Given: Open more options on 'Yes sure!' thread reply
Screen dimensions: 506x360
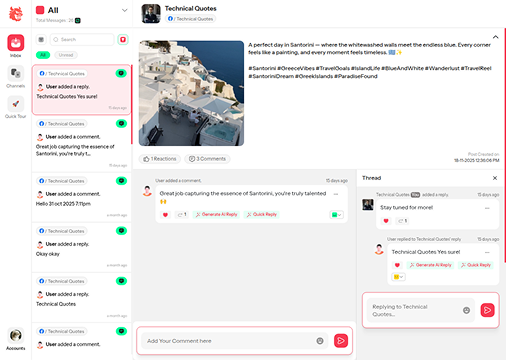Looking at the screenshot, I should click(x=487, y=252).
